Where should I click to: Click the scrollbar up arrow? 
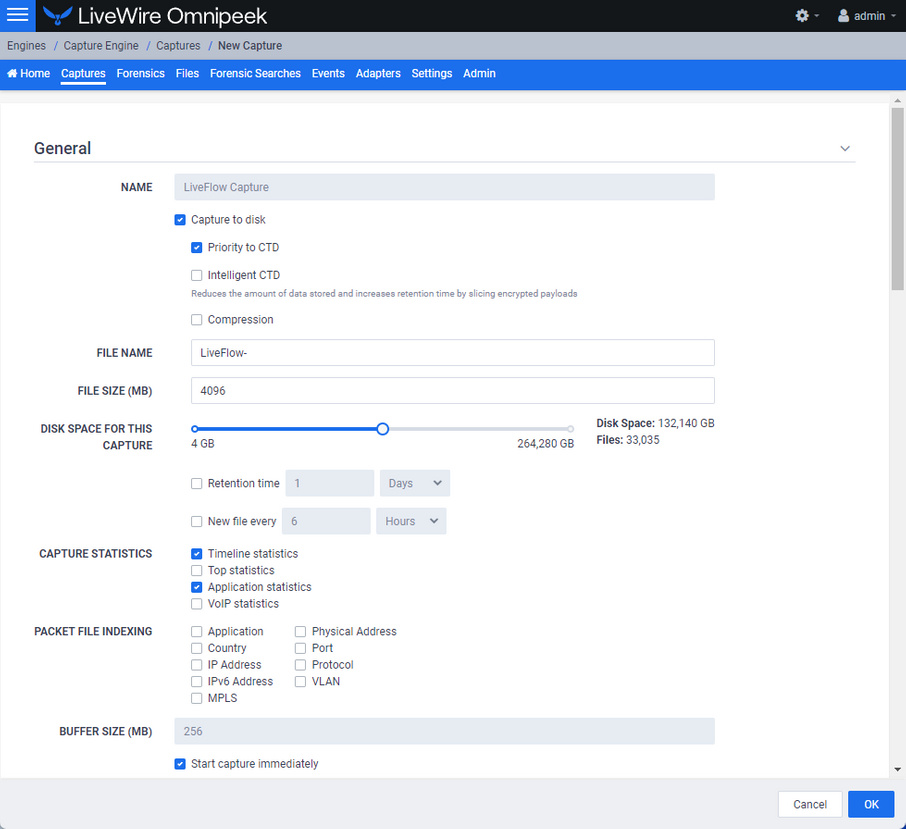(897, 101)
